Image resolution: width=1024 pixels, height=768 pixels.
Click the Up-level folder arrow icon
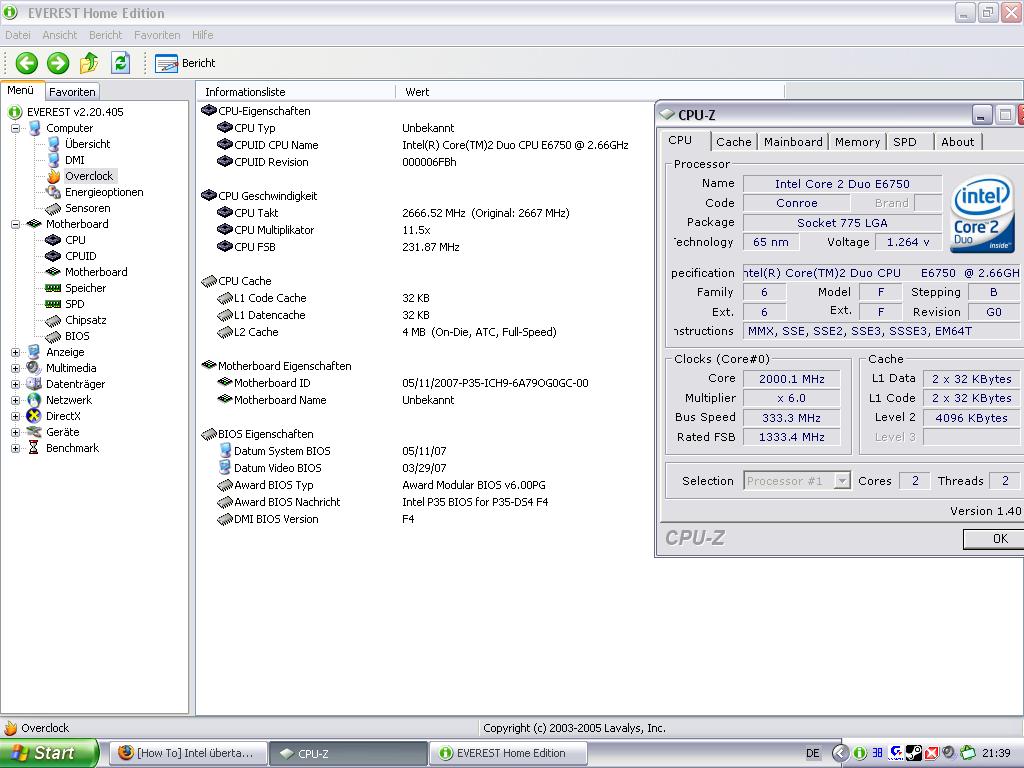(x=89, y=63)
